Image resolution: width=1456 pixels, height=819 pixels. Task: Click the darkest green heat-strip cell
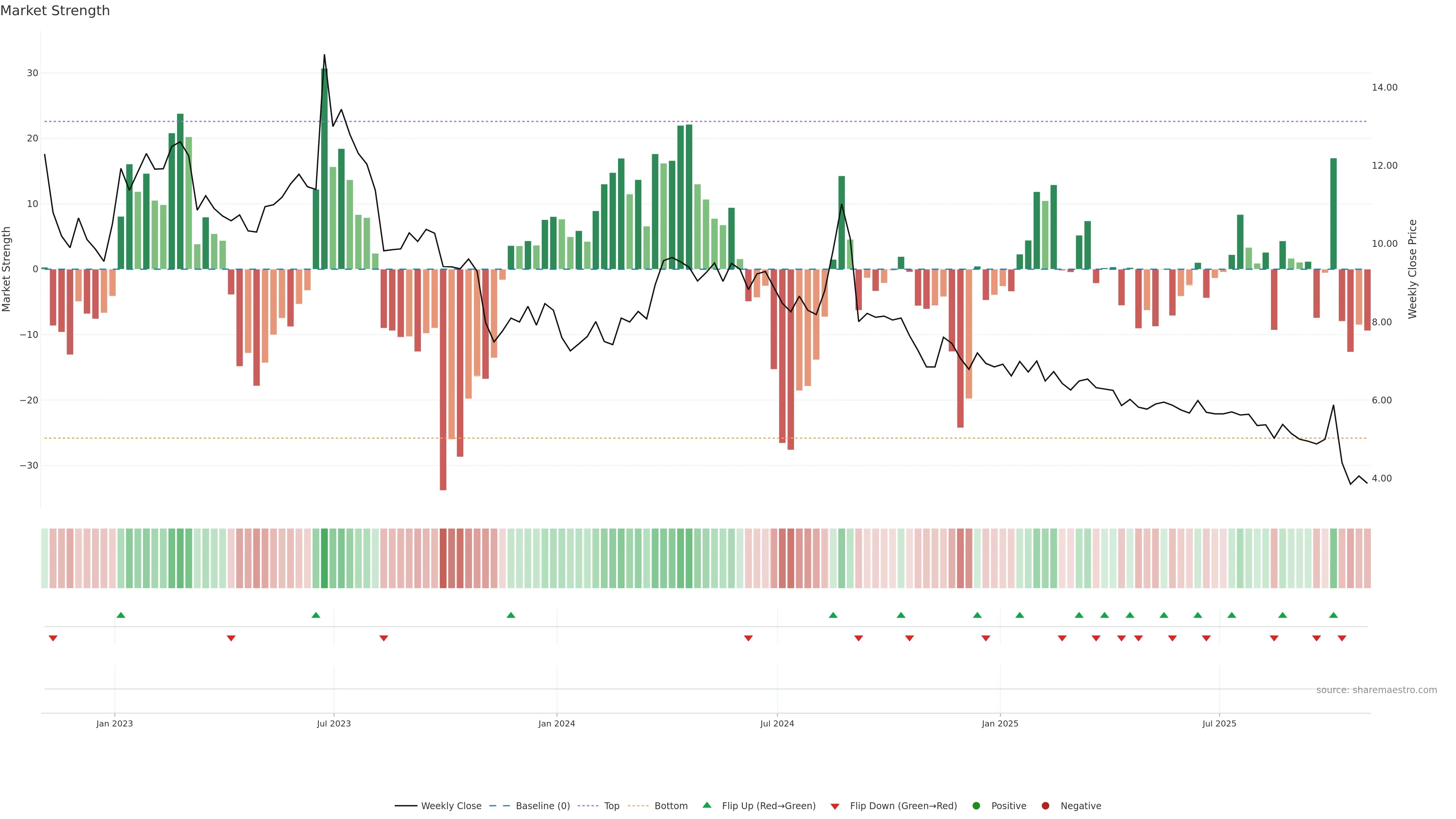[x=325, y=558]
